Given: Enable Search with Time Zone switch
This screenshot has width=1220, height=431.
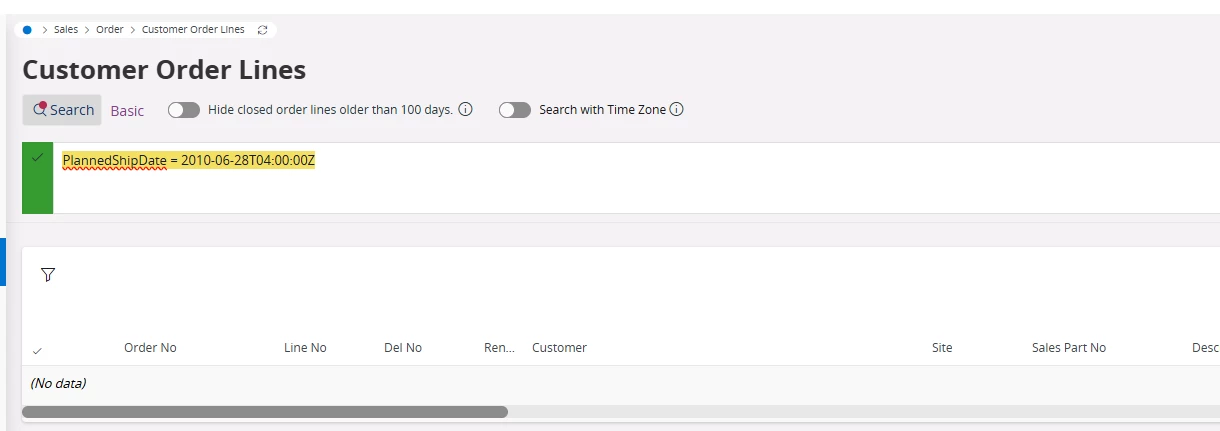Looking at the screenshot, I should (515, 110).
